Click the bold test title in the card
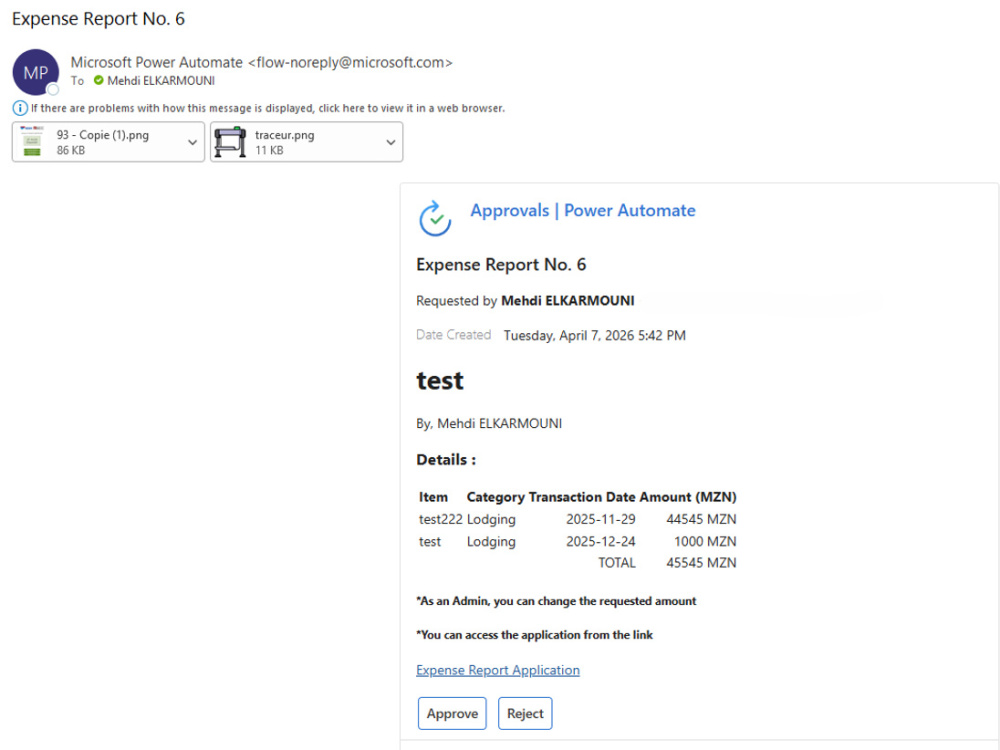This screenshot has height=750, width=1000. tap(440, 381)
